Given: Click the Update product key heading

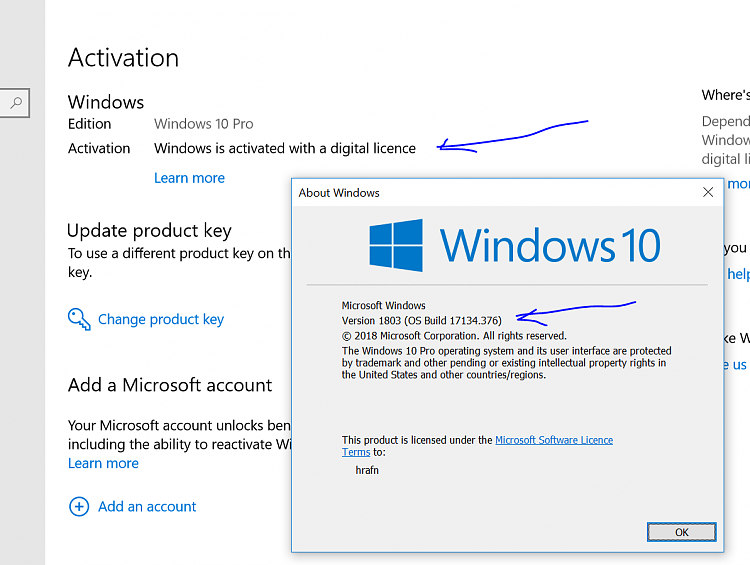Looking at the screenshot, I should tap(149, 231).
